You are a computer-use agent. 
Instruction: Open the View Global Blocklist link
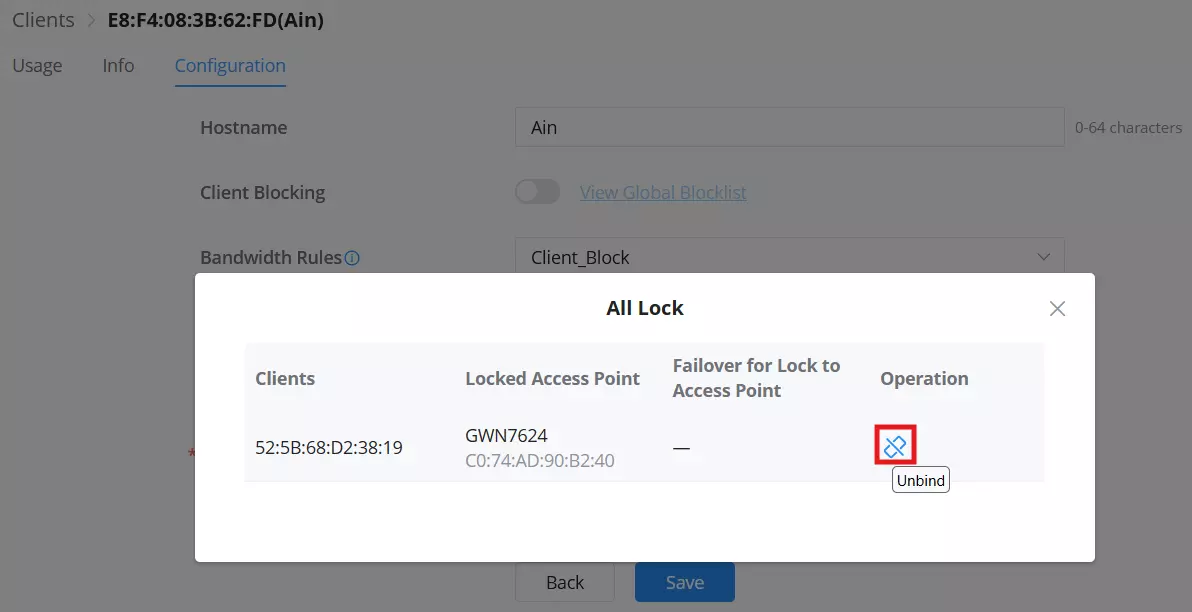pyautogui.click(x=663, y=192)
